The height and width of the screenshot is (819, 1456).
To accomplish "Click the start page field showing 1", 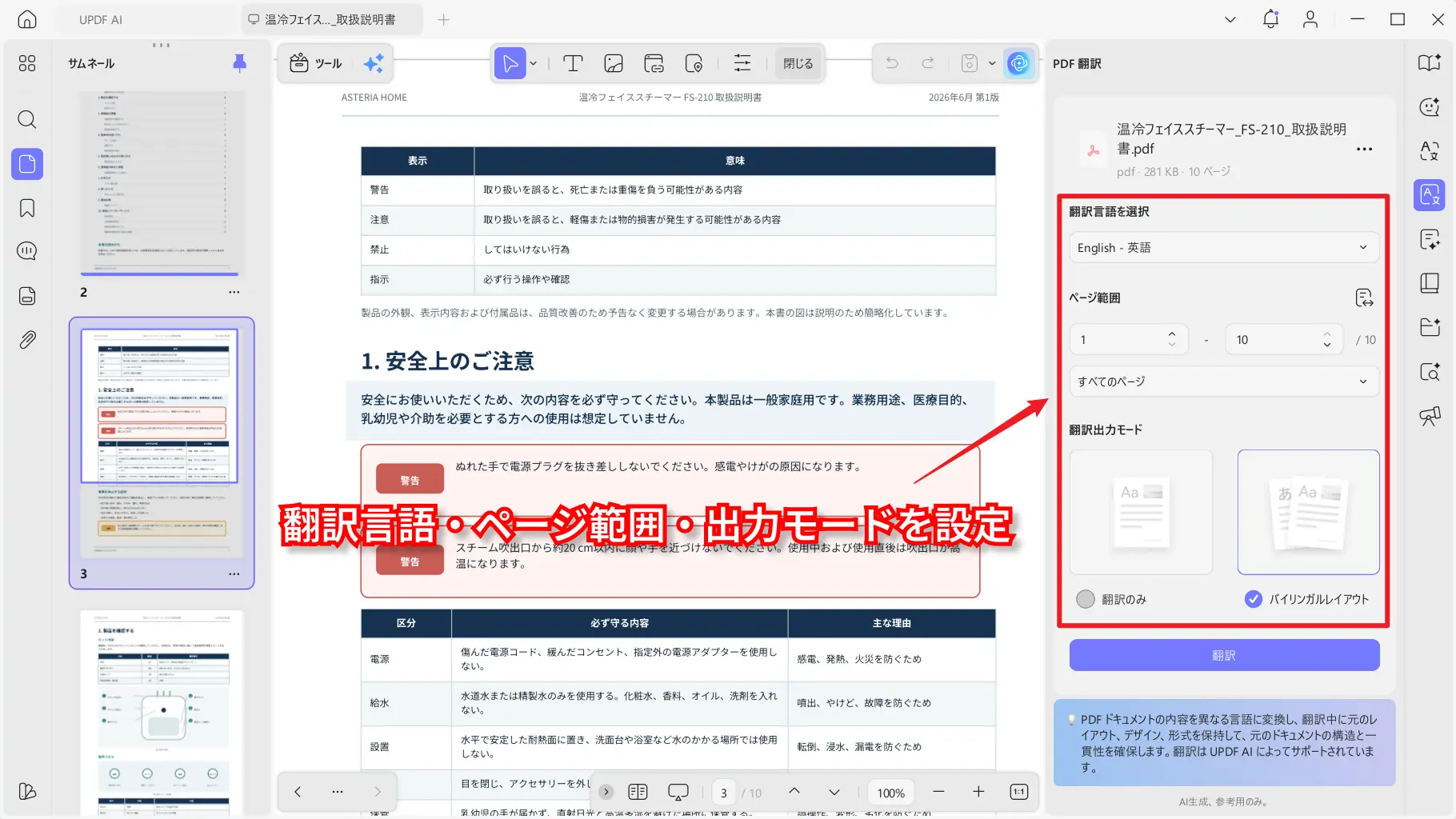I will click(1129, 340).
